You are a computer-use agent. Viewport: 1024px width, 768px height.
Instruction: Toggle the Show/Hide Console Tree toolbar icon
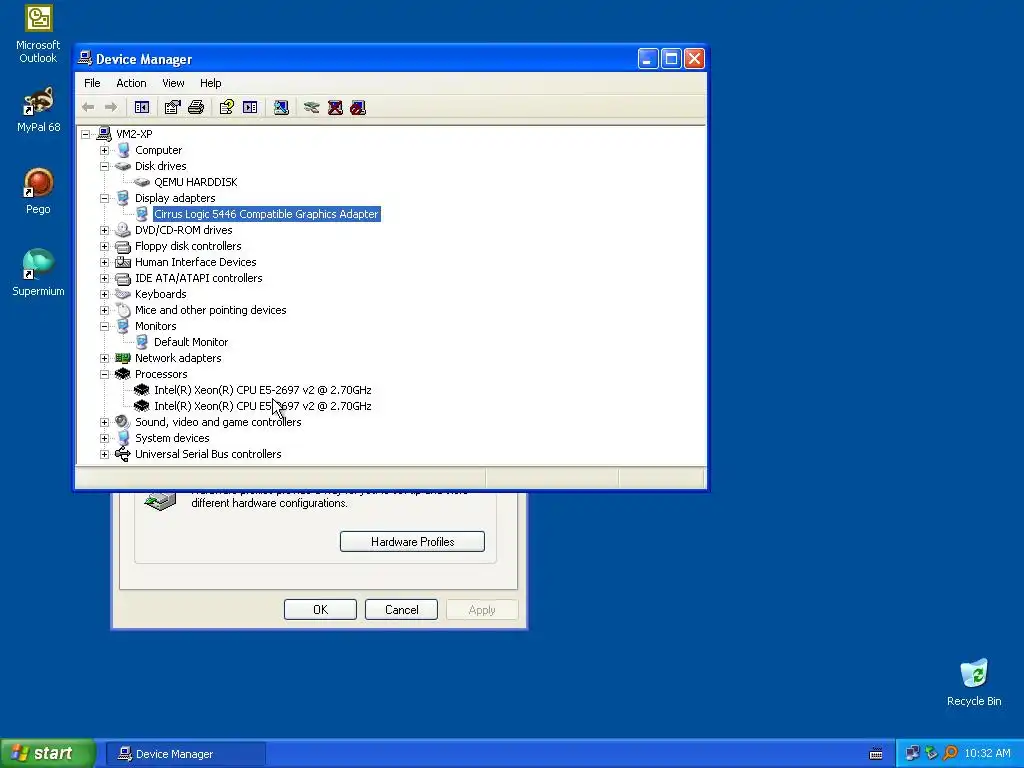point(142,107)
